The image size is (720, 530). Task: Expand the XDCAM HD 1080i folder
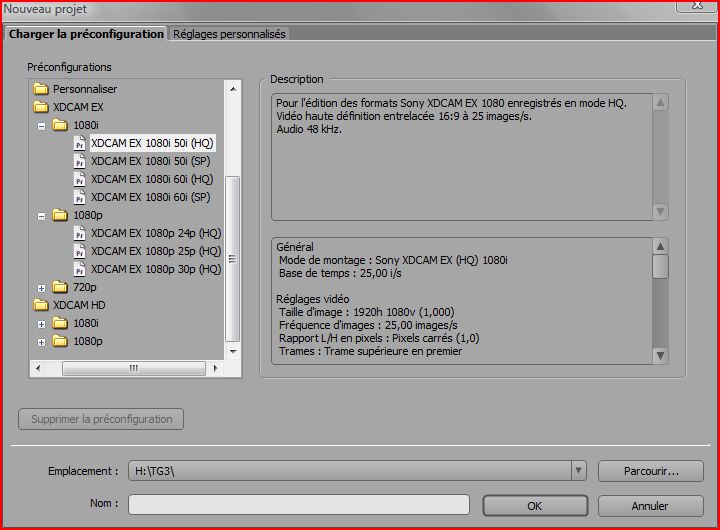41,324
